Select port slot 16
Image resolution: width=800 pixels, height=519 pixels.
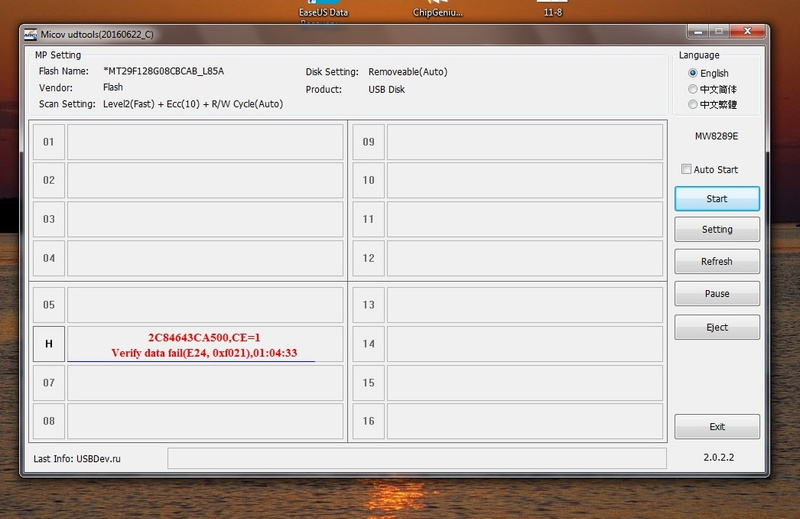click(x=368, y=421)
